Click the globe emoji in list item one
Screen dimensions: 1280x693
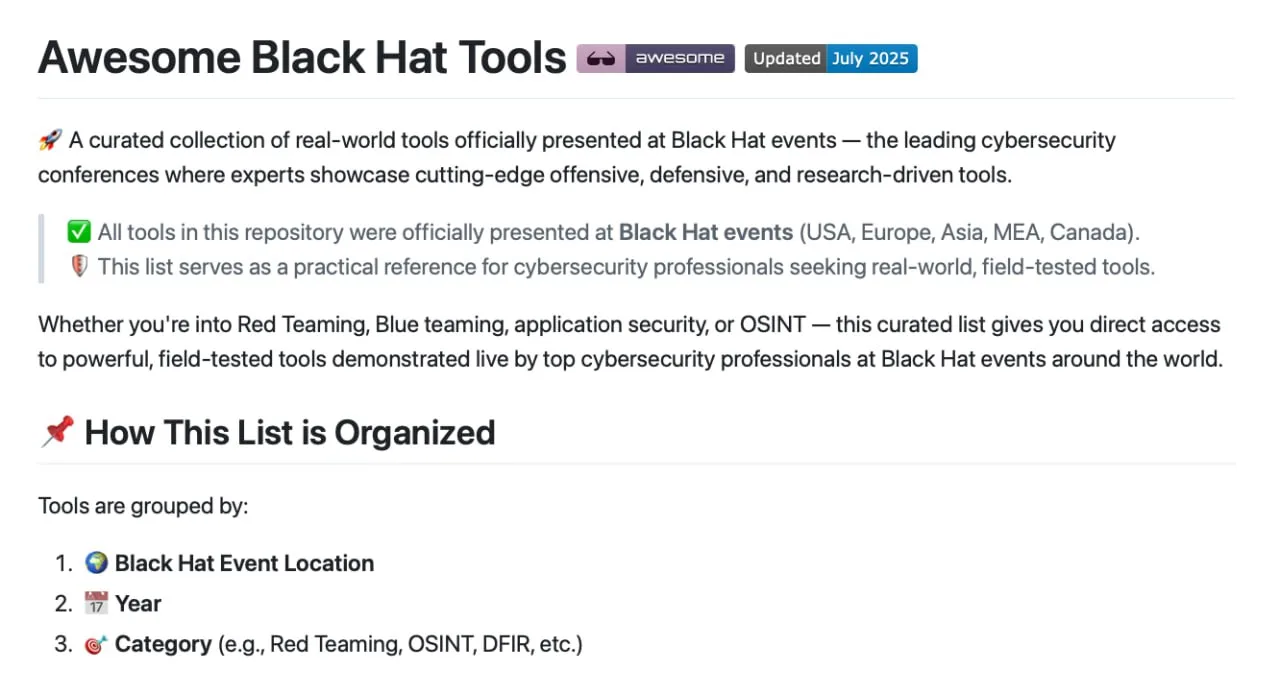coord(96,563)
